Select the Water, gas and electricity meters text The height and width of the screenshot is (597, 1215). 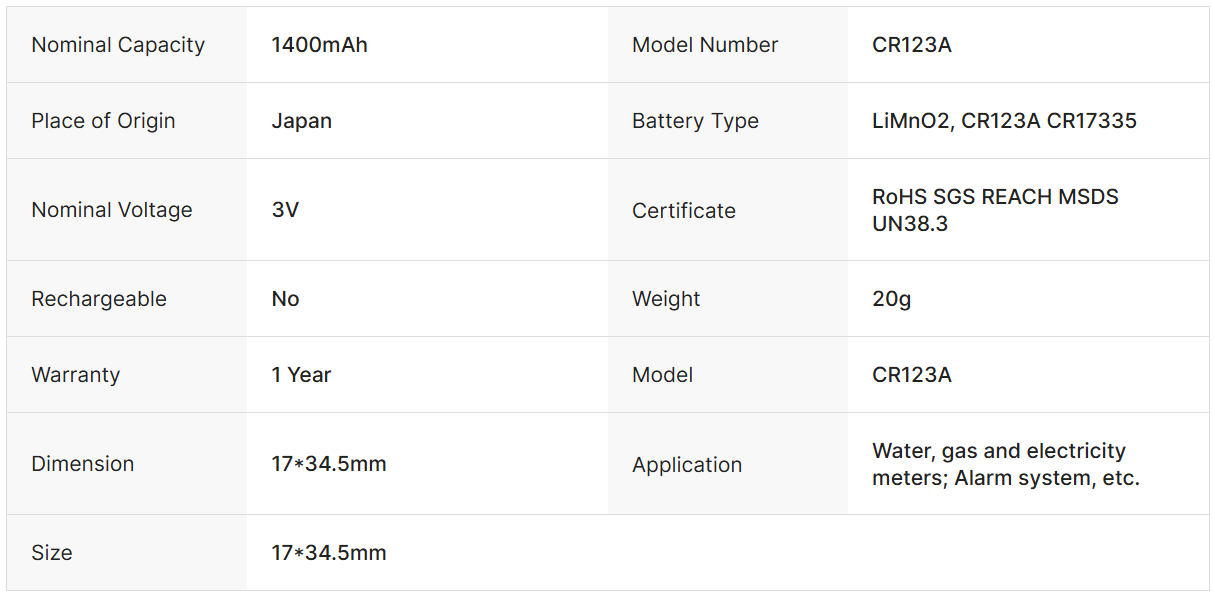point(999,451)
